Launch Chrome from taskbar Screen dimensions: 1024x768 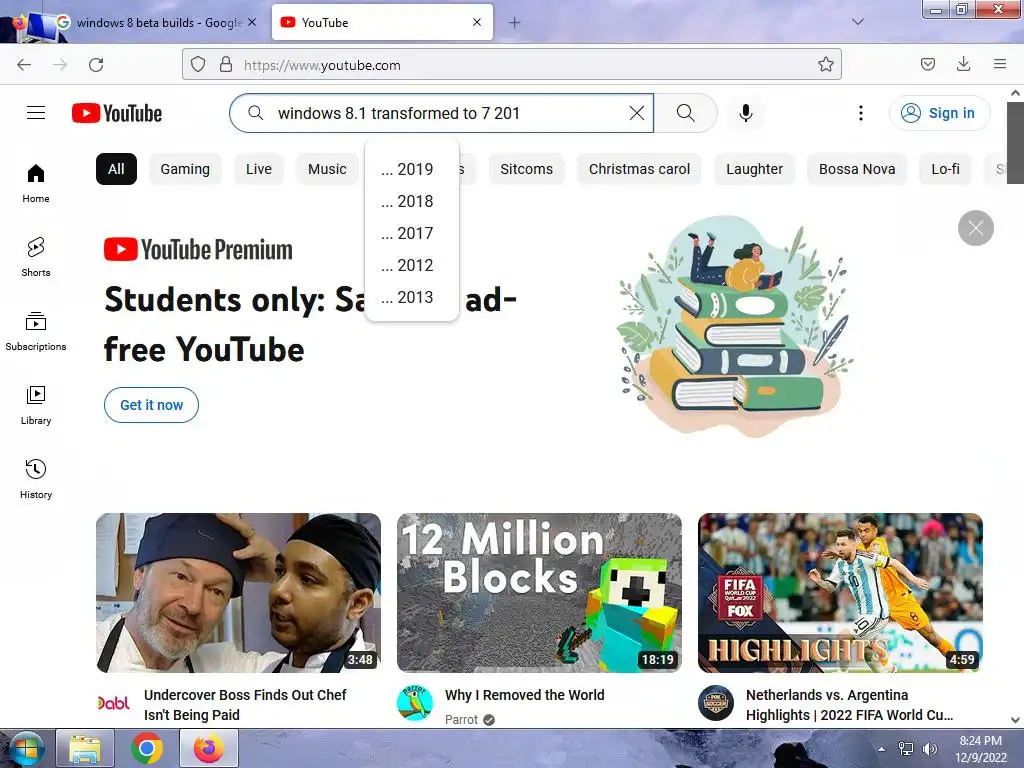(x=147, y=748)
